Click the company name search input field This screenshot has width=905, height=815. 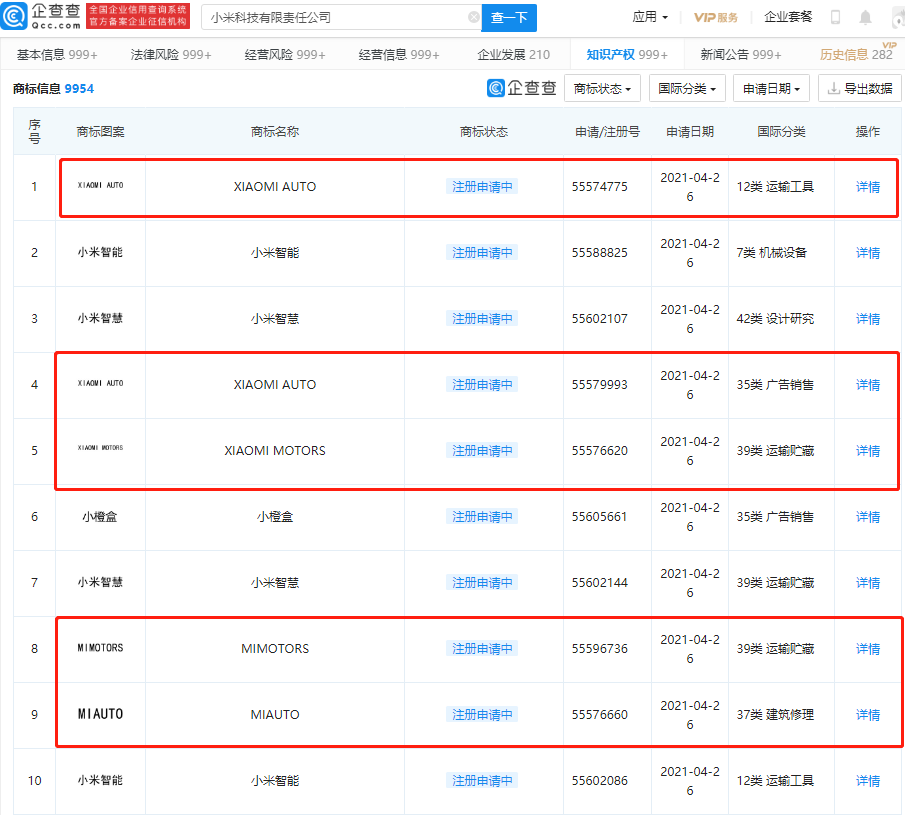tap(335, 17)
